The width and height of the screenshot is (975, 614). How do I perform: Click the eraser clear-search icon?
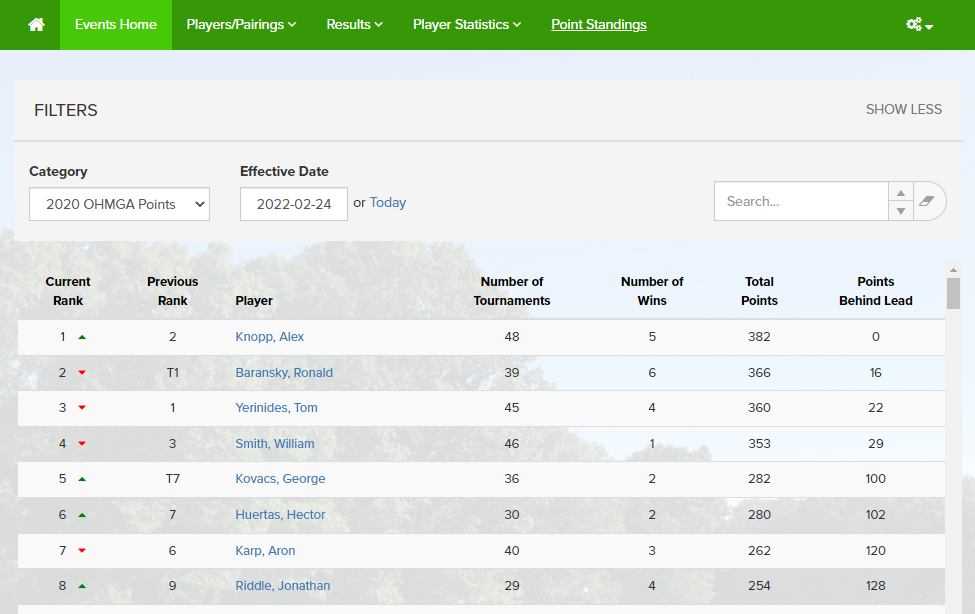click(x=927, y=201)
